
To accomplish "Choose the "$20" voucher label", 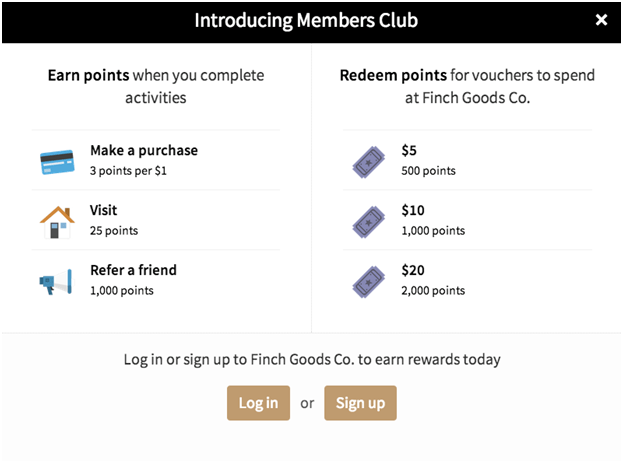I will coord(413,270).
